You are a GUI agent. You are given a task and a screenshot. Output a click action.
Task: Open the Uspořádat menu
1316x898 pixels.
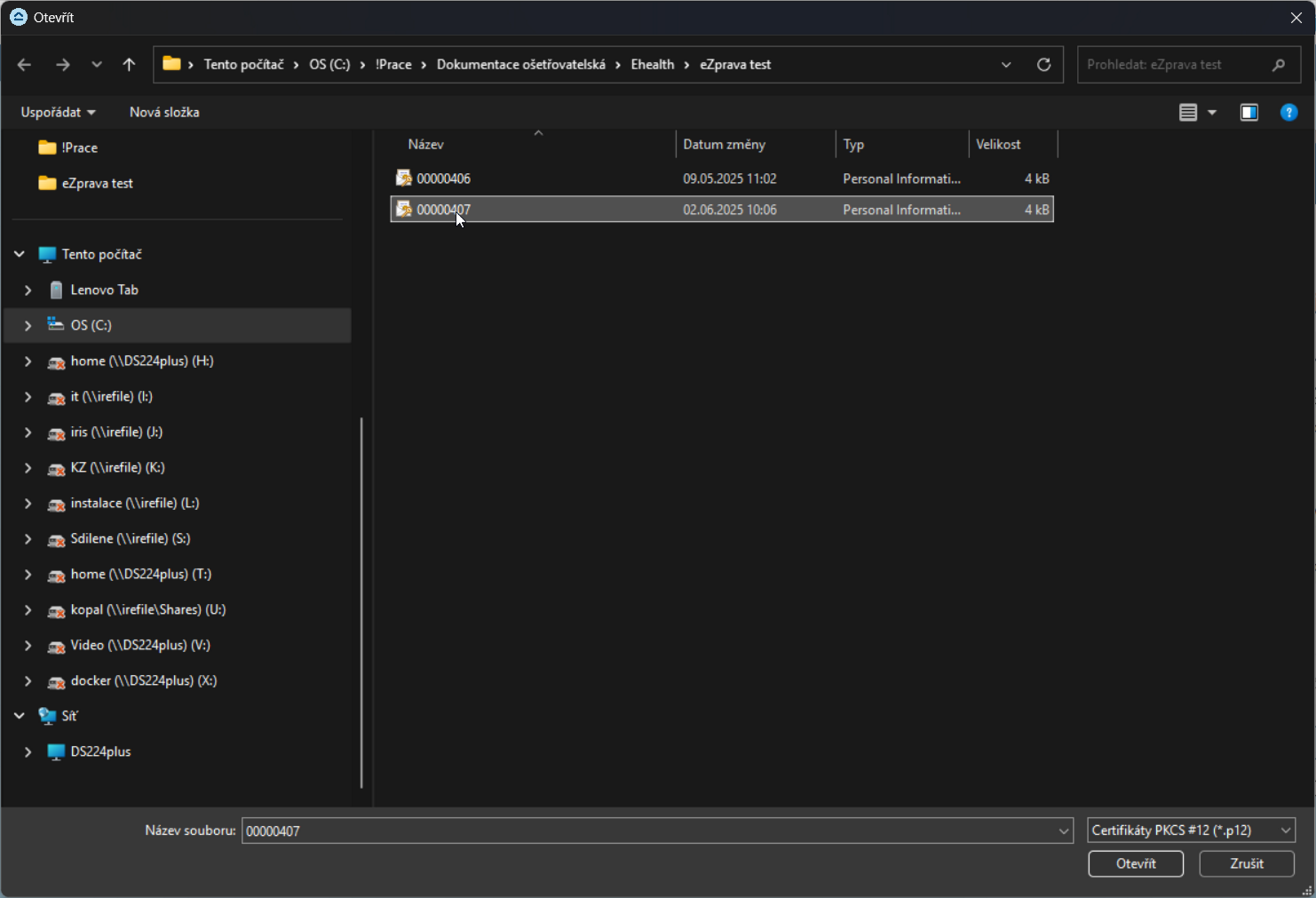(x=57, y=112)
